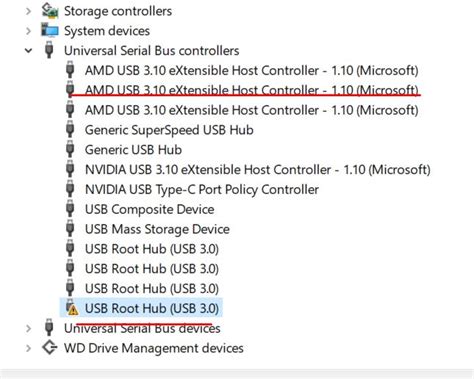Click the warning icon on USB Root Hub
This screenshot has height=379, width=474.
click(x=72, y=310)
